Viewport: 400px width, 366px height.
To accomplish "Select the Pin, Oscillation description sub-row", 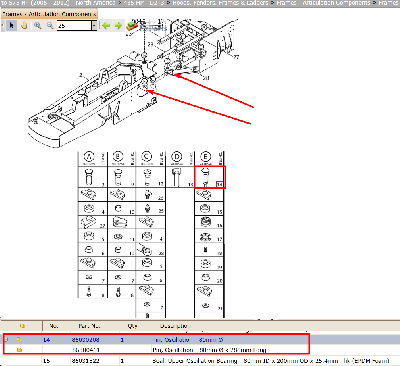I will point(209,350).
